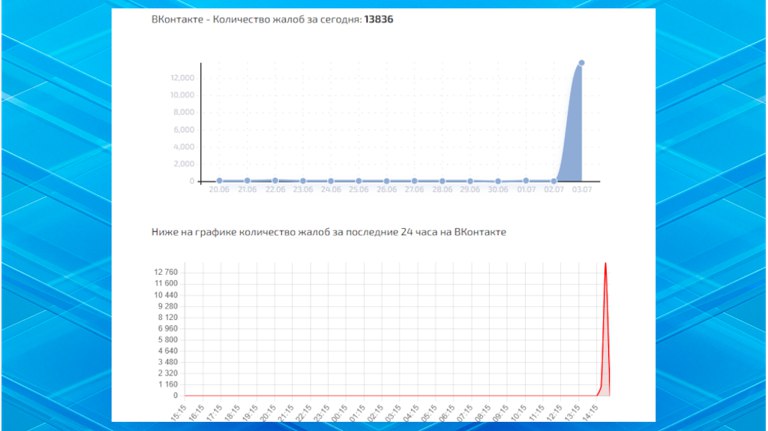Click the 02.07 data point marker

click(x=554, y=181)
